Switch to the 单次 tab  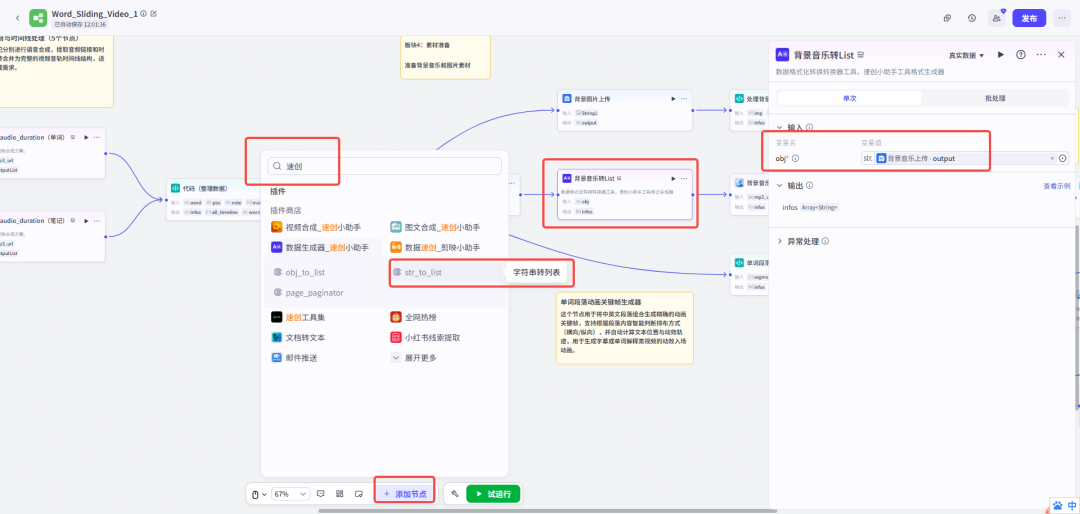[x=849, y=98]
